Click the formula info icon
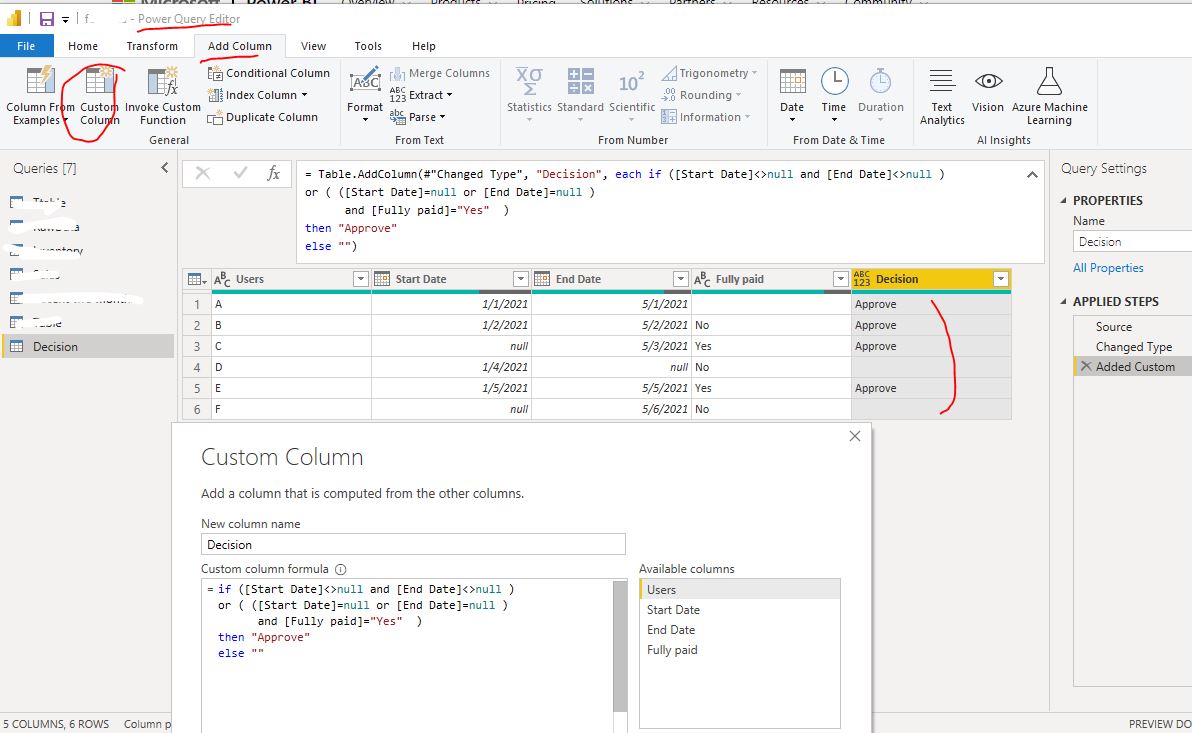The image size is (1192, 733). pos(341,569)
